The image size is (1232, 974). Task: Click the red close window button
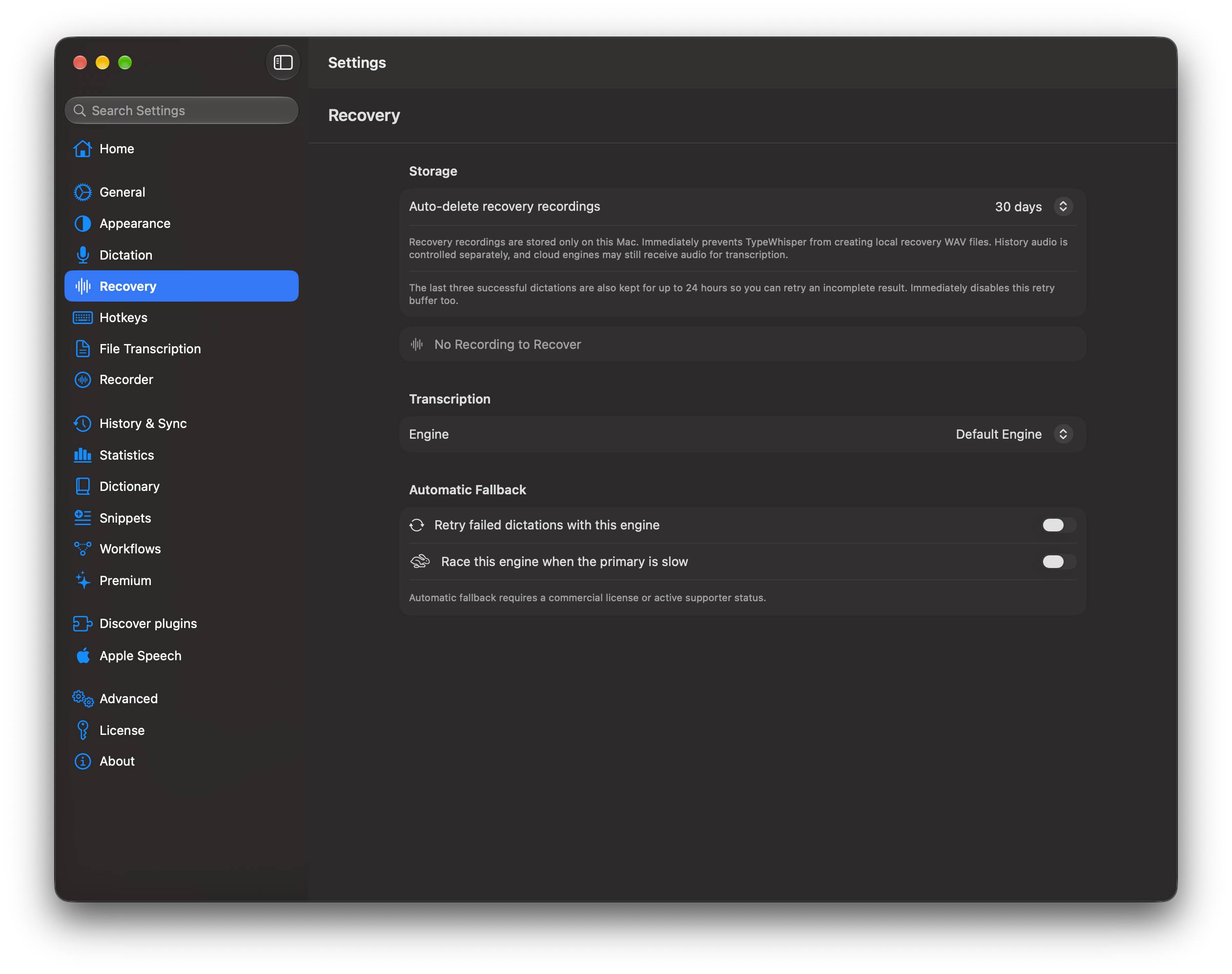point(80,62)
